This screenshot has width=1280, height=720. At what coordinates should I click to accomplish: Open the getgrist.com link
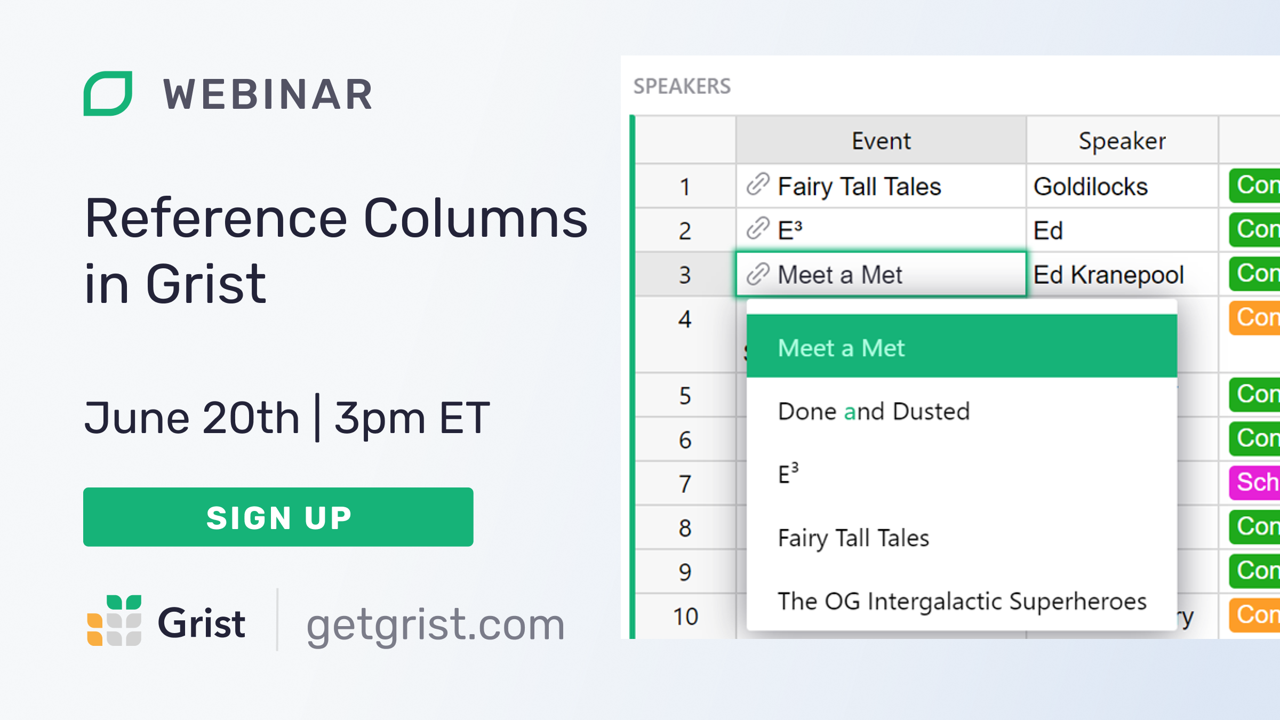coord(435,623)
